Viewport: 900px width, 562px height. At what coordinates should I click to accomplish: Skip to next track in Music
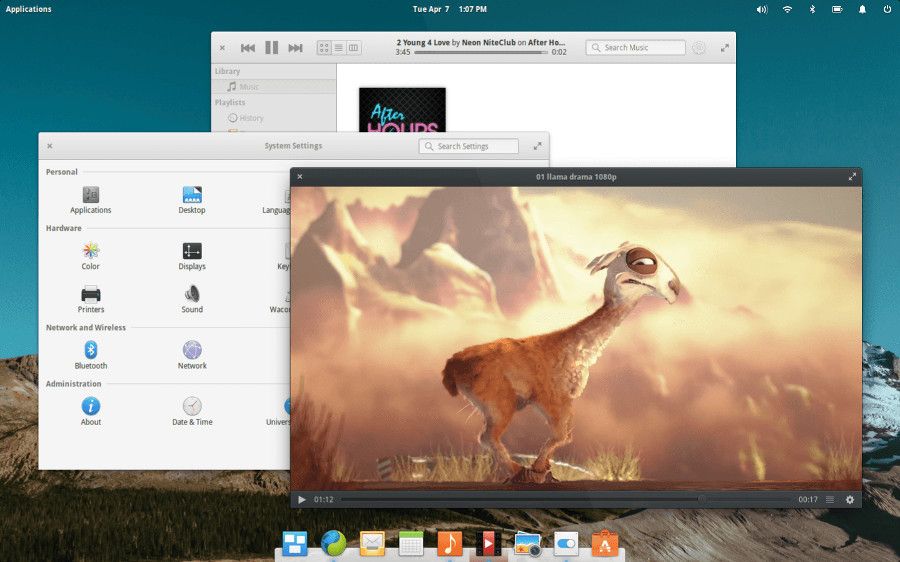295,48
